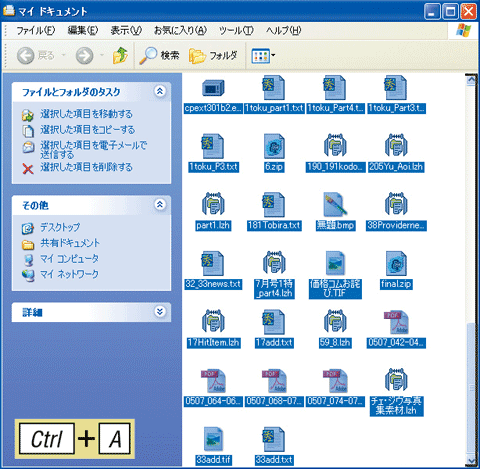Click 選択した項目を電子メールで送信する link
Image resolution: width=480 pixels, height=469 pixels.
click(94, 150)
